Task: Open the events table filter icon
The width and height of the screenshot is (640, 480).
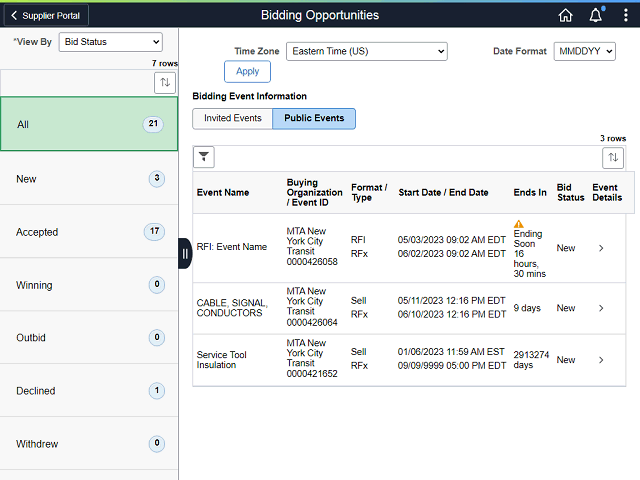Action: click(204, 157)
